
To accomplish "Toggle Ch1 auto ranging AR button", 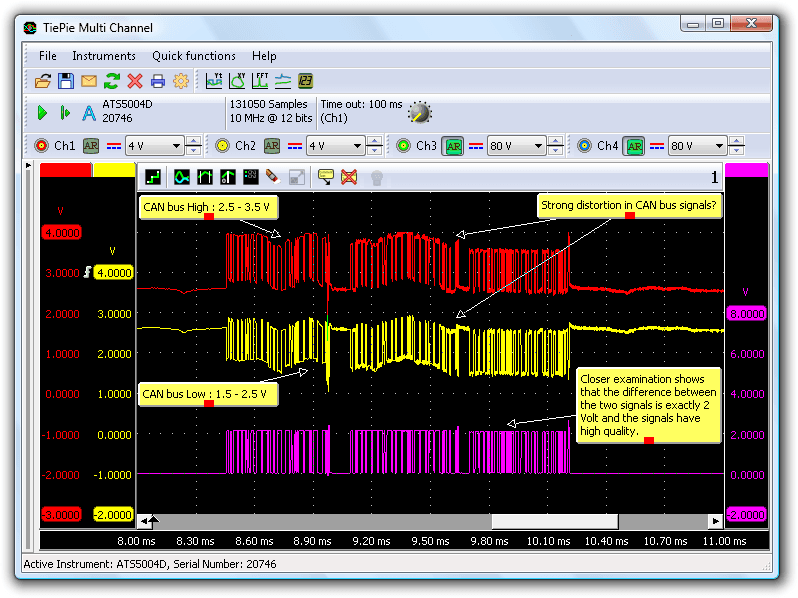I will tap(91, 146).
